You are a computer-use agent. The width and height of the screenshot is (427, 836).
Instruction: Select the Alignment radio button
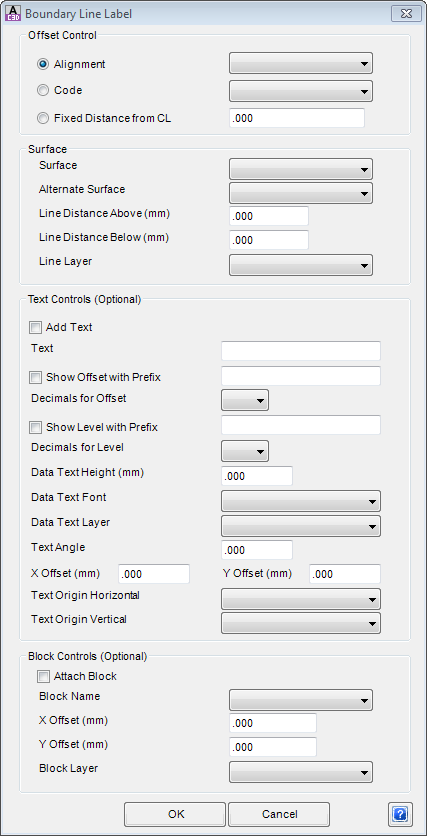click(x=43, y=65)
